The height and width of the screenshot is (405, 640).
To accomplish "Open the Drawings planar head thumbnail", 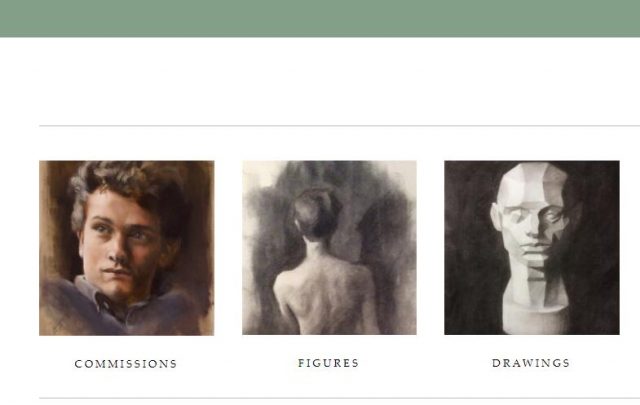I will tap(532, 248).
